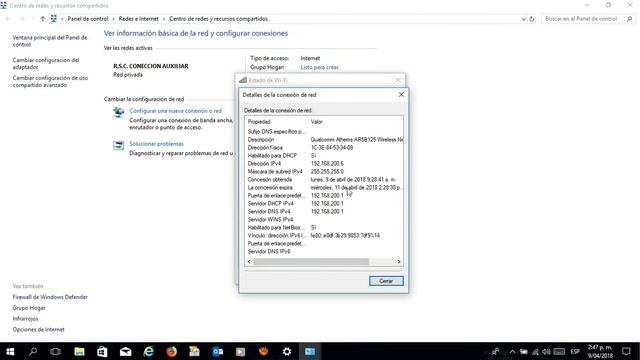This screenshot has height=360, width=640.
Task: Open Firewall de Windows Defender link
Action: pyautogui.click(x=50, y=297)
